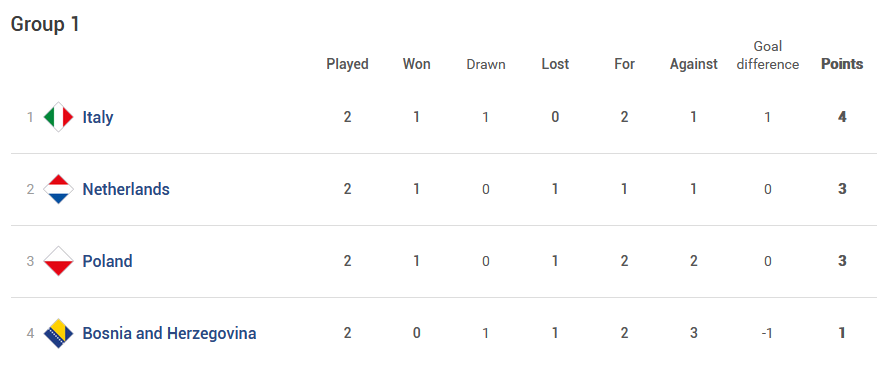Click the Italy flag icon
The width and height of the screenshot is (882, 367).
coord(58,117)
